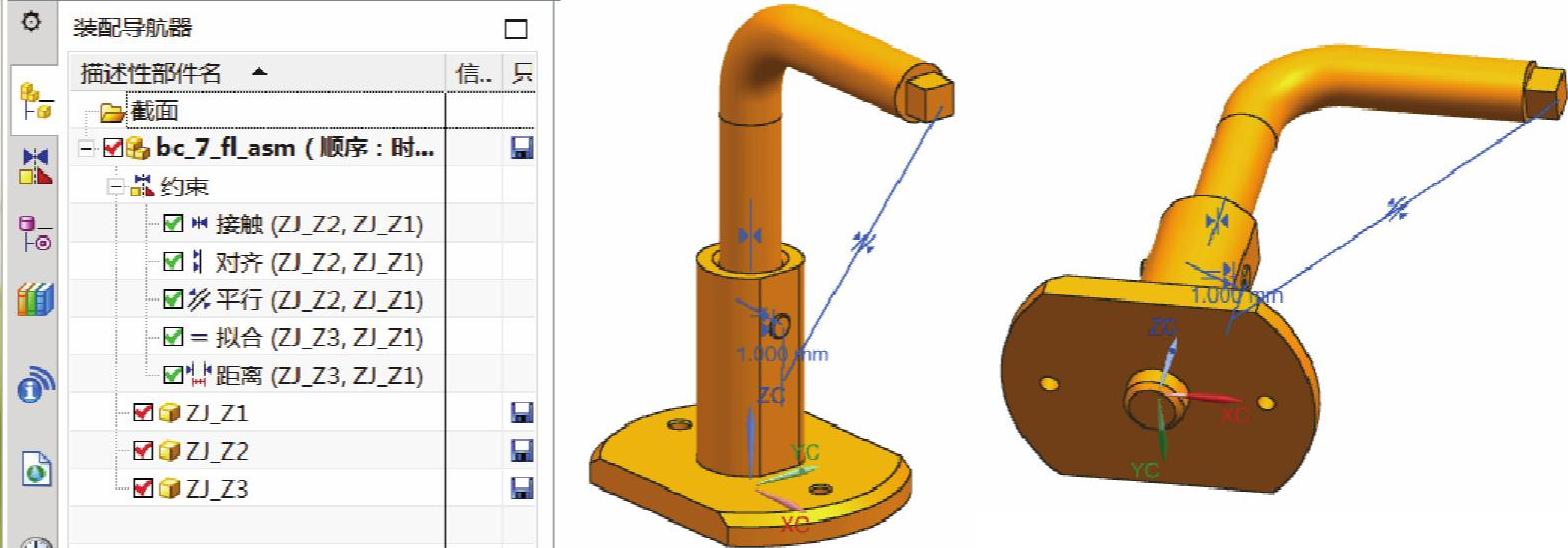Image resolution: width=1568 pixels, height=548 pixels.
Task: Select the 距离 (ZJ_Z3, ZJ_Z1) constraint text
Action: [x=320, y=375]
